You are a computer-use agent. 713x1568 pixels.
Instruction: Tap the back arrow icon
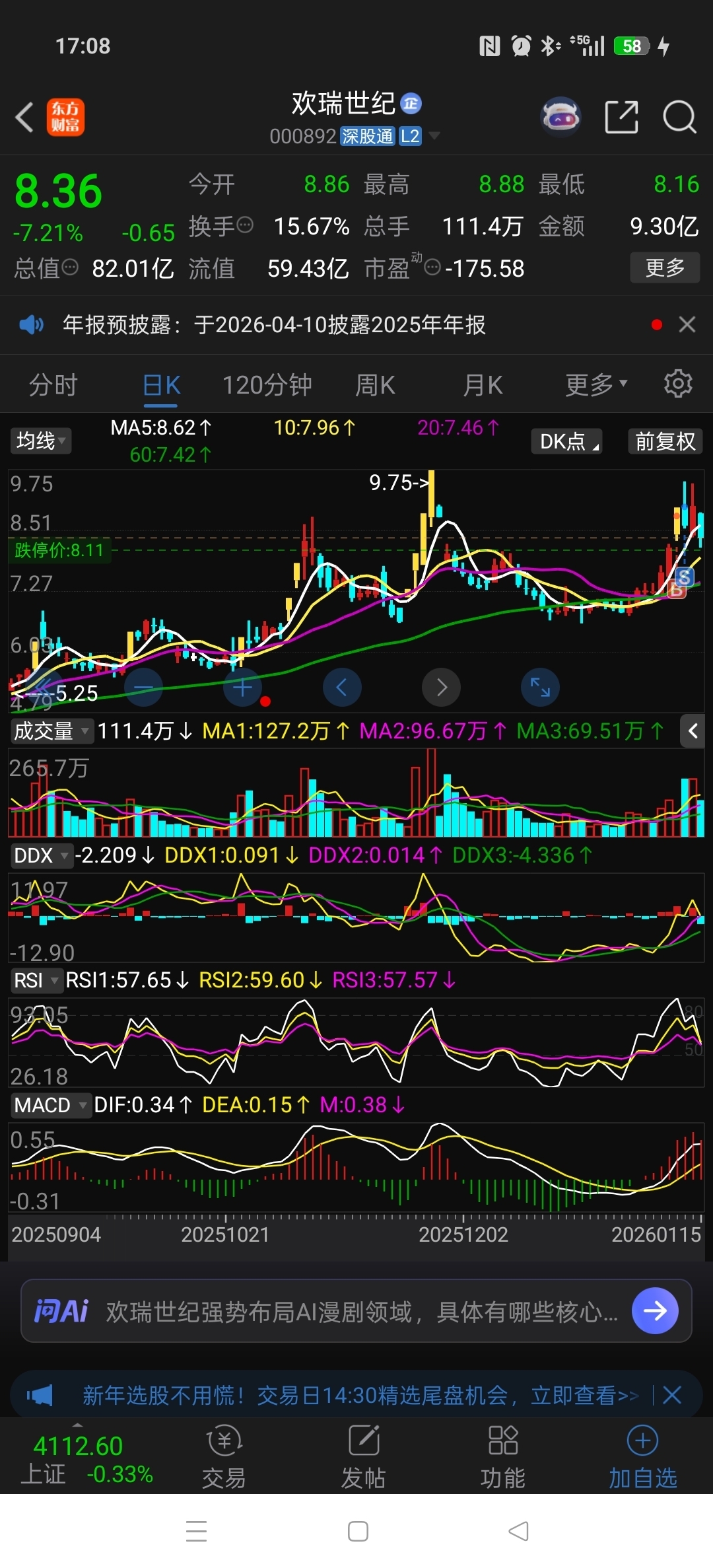pyautogui.click(x=24, y=118)
